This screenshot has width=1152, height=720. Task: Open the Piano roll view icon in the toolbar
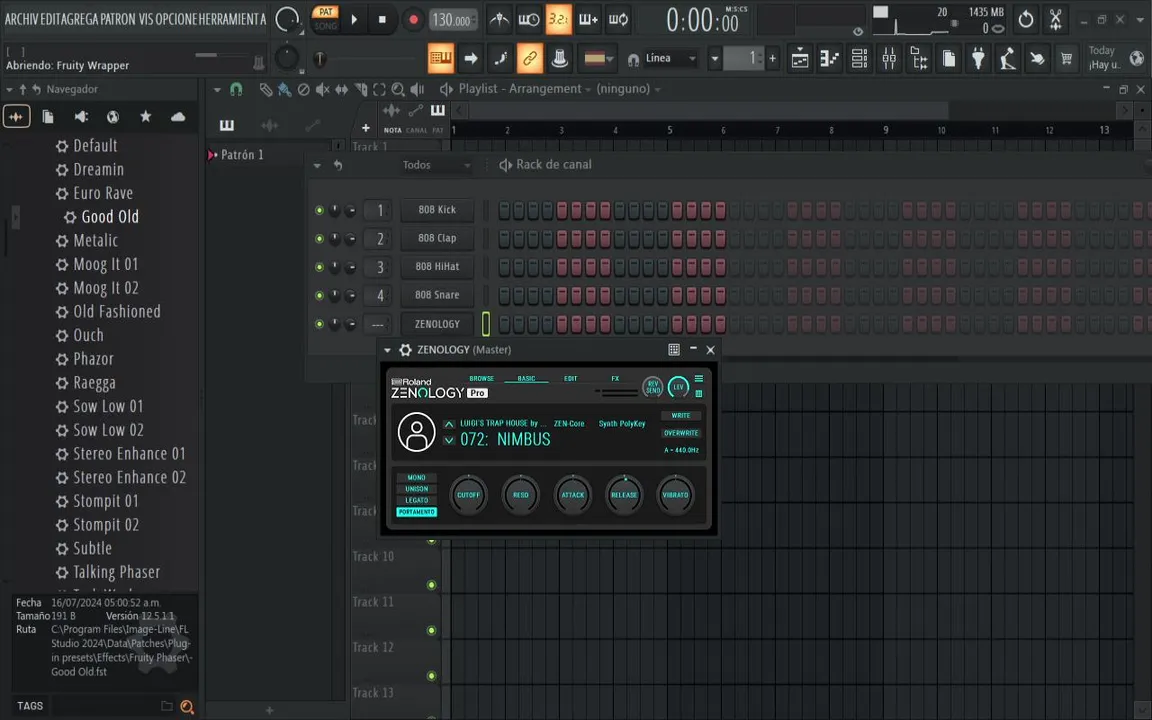pos(829,58)
